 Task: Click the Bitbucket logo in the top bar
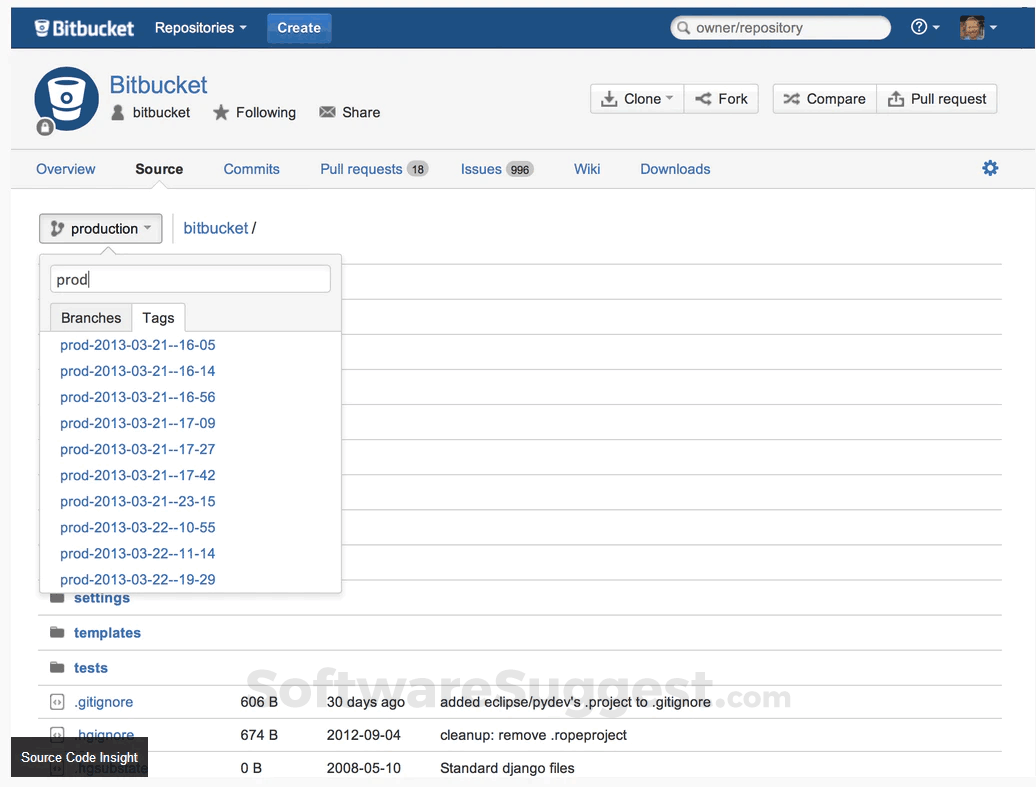(x=84, y=27)
